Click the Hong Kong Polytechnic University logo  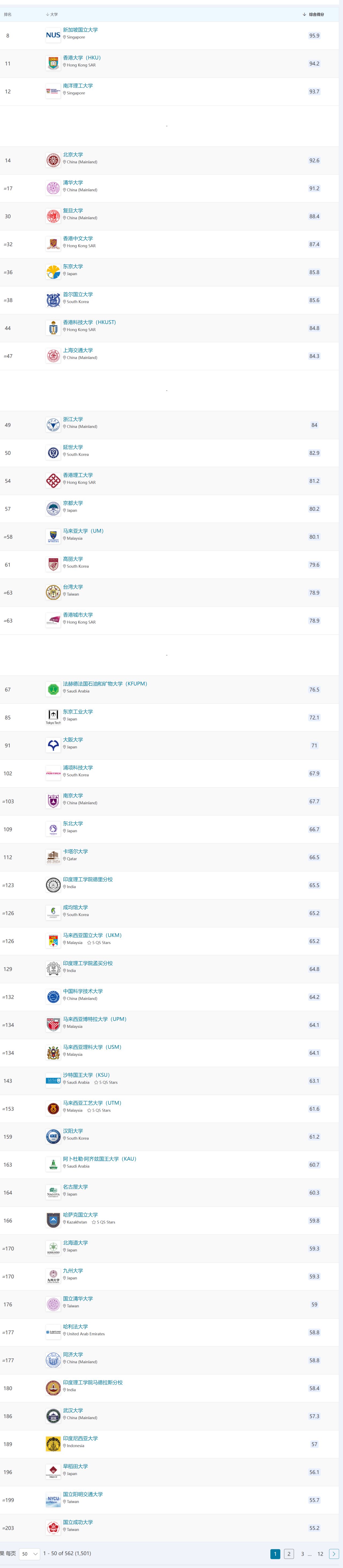click(53, 481)
